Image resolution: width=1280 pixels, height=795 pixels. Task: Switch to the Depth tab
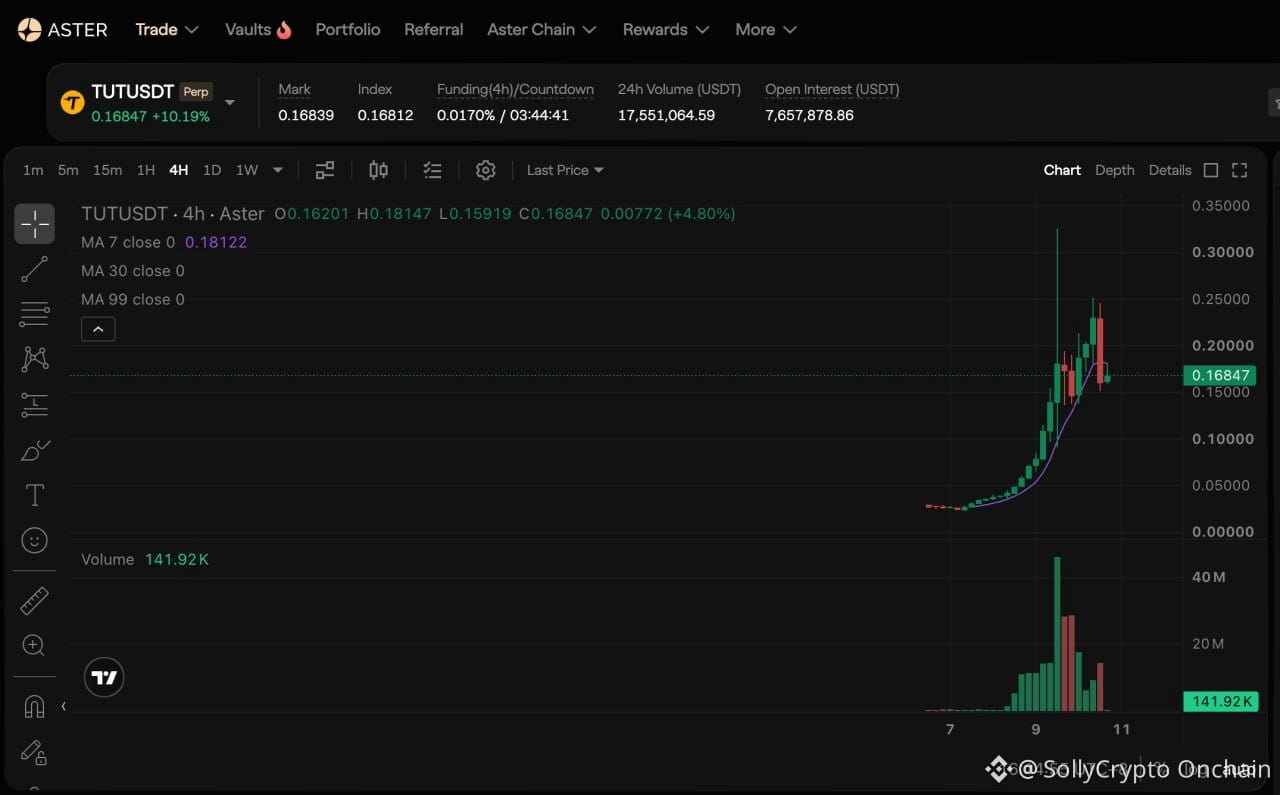1115,170
